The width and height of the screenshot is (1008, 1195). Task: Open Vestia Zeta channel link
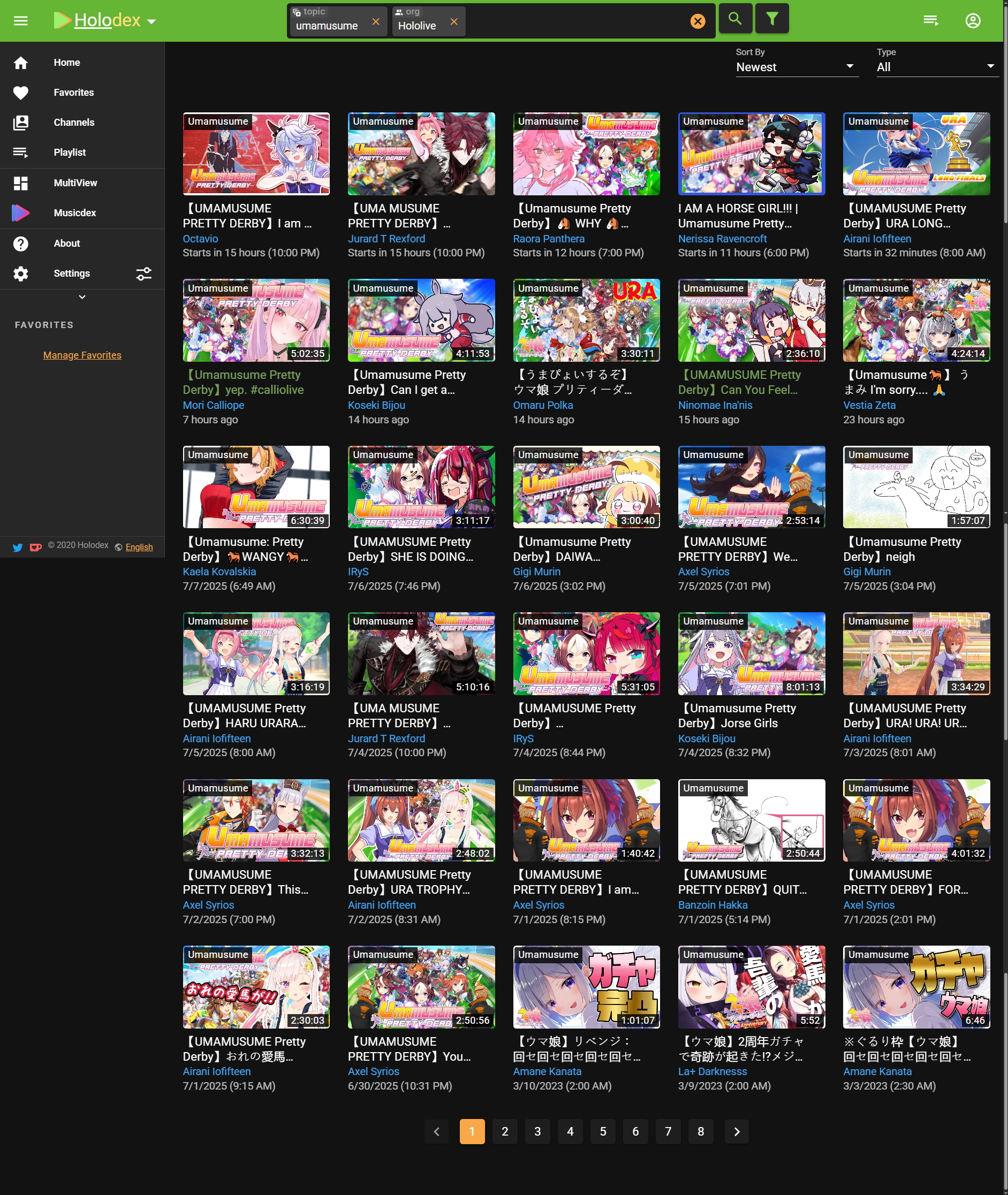click(869, 405)
